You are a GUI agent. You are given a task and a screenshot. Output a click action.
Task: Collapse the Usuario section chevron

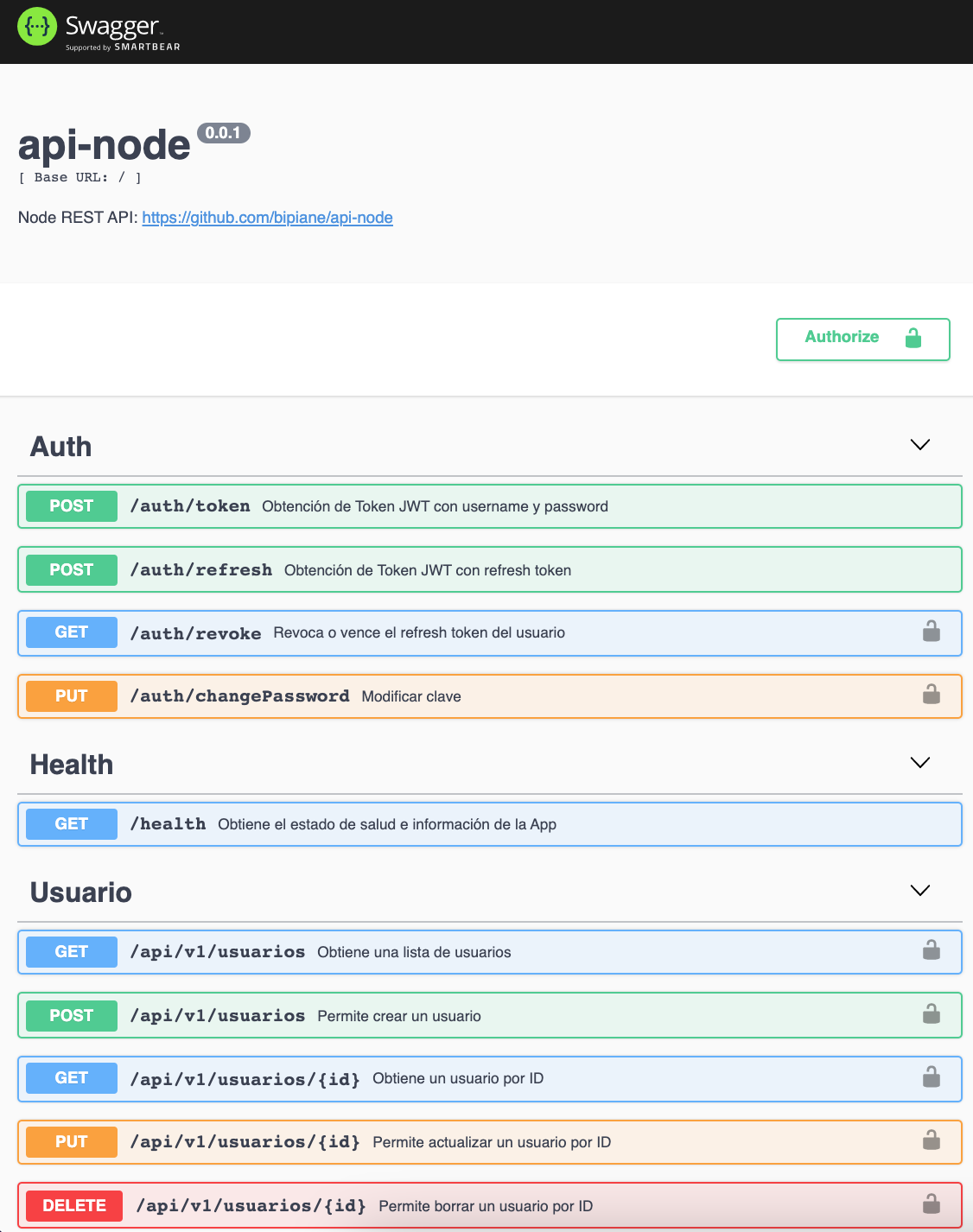click(x=920, y=891)
